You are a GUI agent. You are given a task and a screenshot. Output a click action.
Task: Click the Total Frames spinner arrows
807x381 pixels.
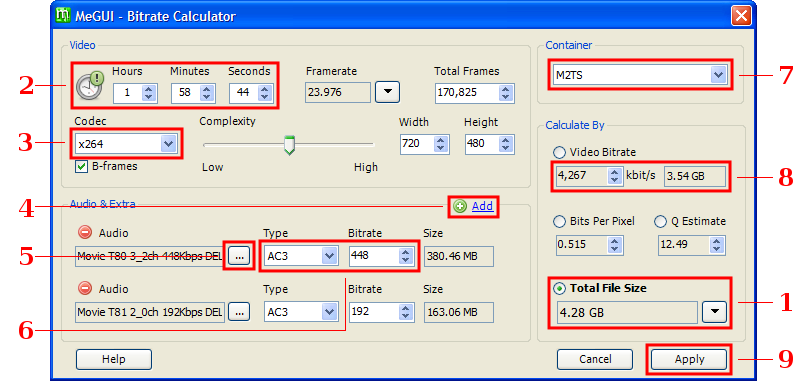[505, 93]
